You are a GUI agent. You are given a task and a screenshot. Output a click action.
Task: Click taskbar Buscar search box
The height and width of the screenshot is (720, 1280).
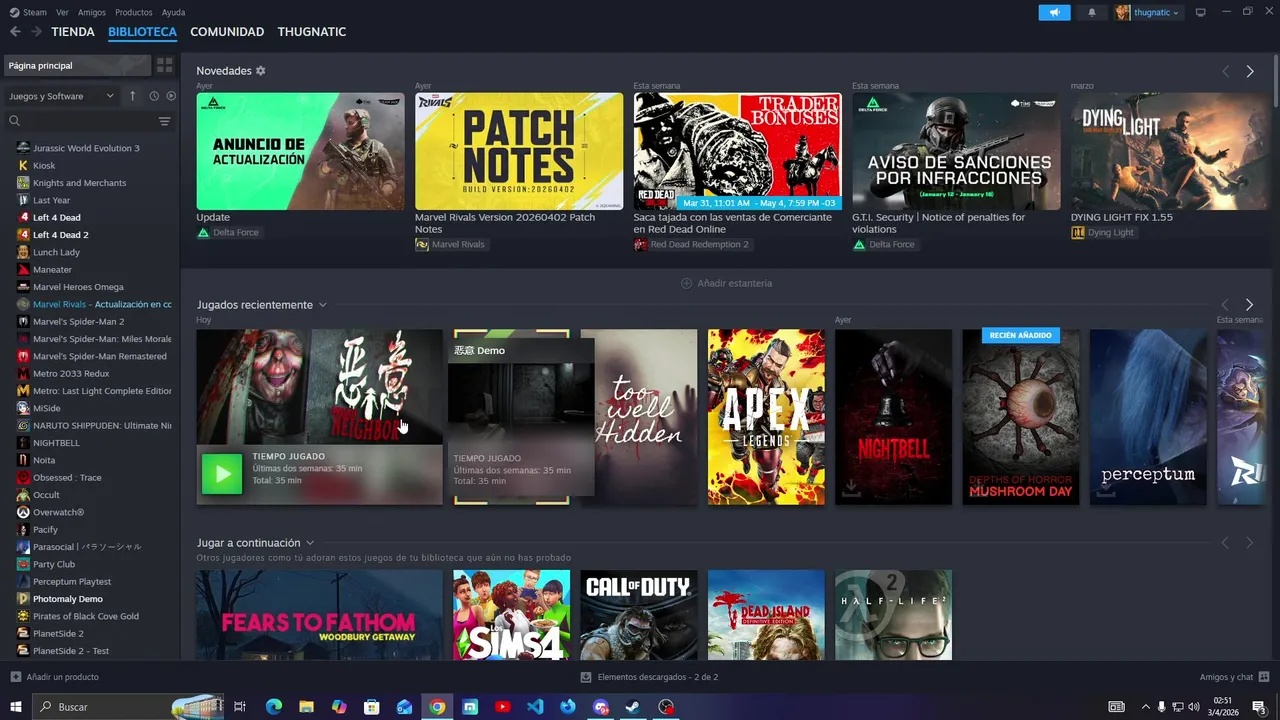point(128,707)
